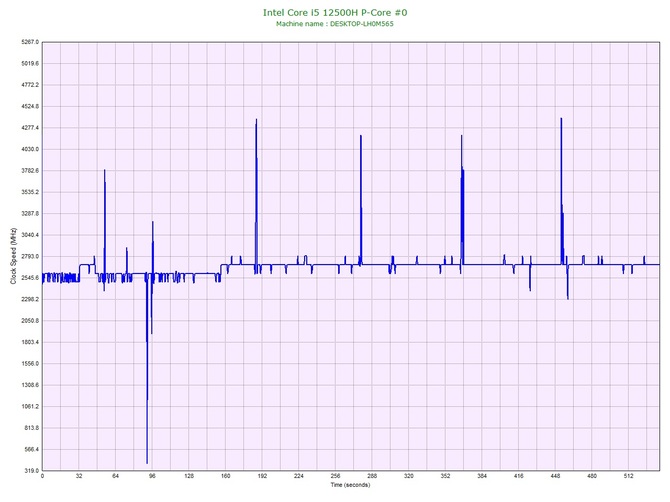Click the 3535.2 y-axis value
The height and width of the screenshot is (502, 670).
pyautogui.click(x=30, y=192)
